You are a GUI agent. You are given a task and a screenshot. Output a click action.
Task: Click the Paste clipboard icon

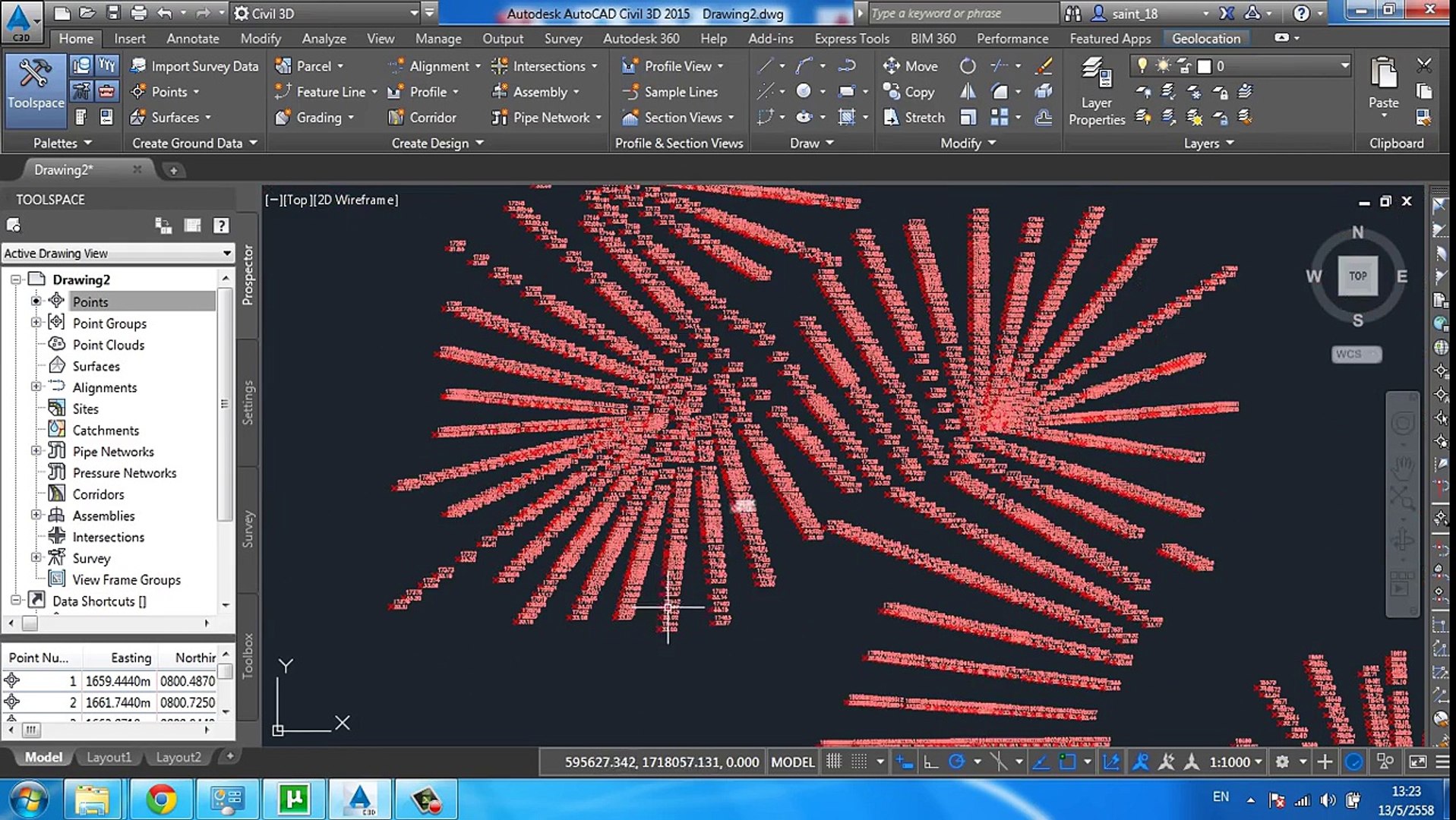(1383, 74)
